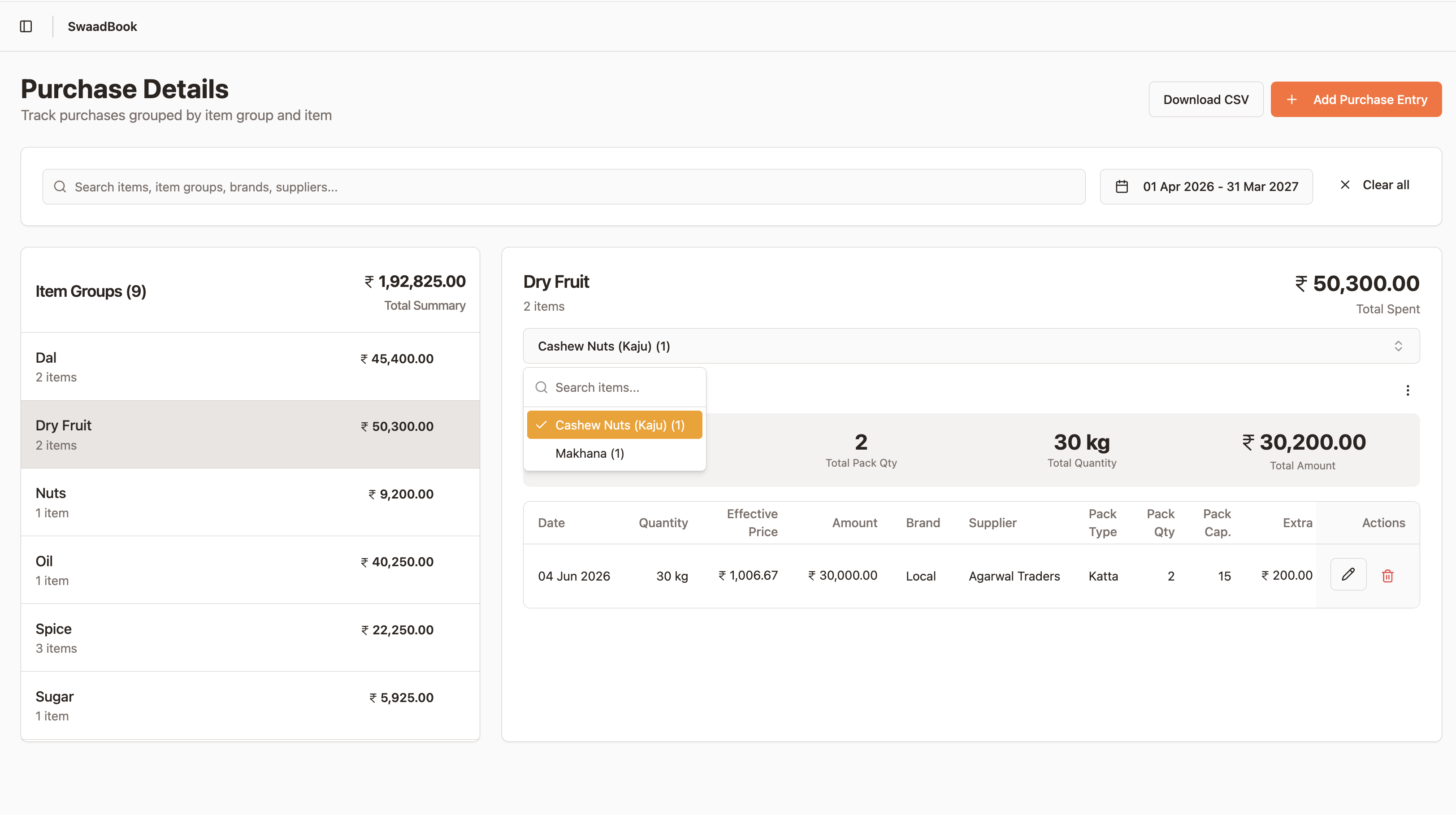Click the ₹ 50,300.00 Total Spent figure
This screenshot has height=815, width=1456.
(1357, 284)
